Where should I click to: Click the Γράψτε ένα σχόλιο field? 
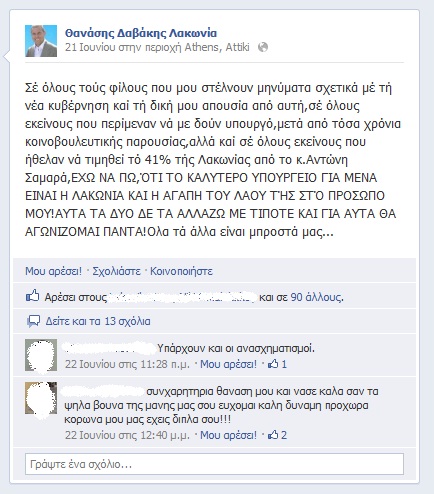click(x=214, y=464)
